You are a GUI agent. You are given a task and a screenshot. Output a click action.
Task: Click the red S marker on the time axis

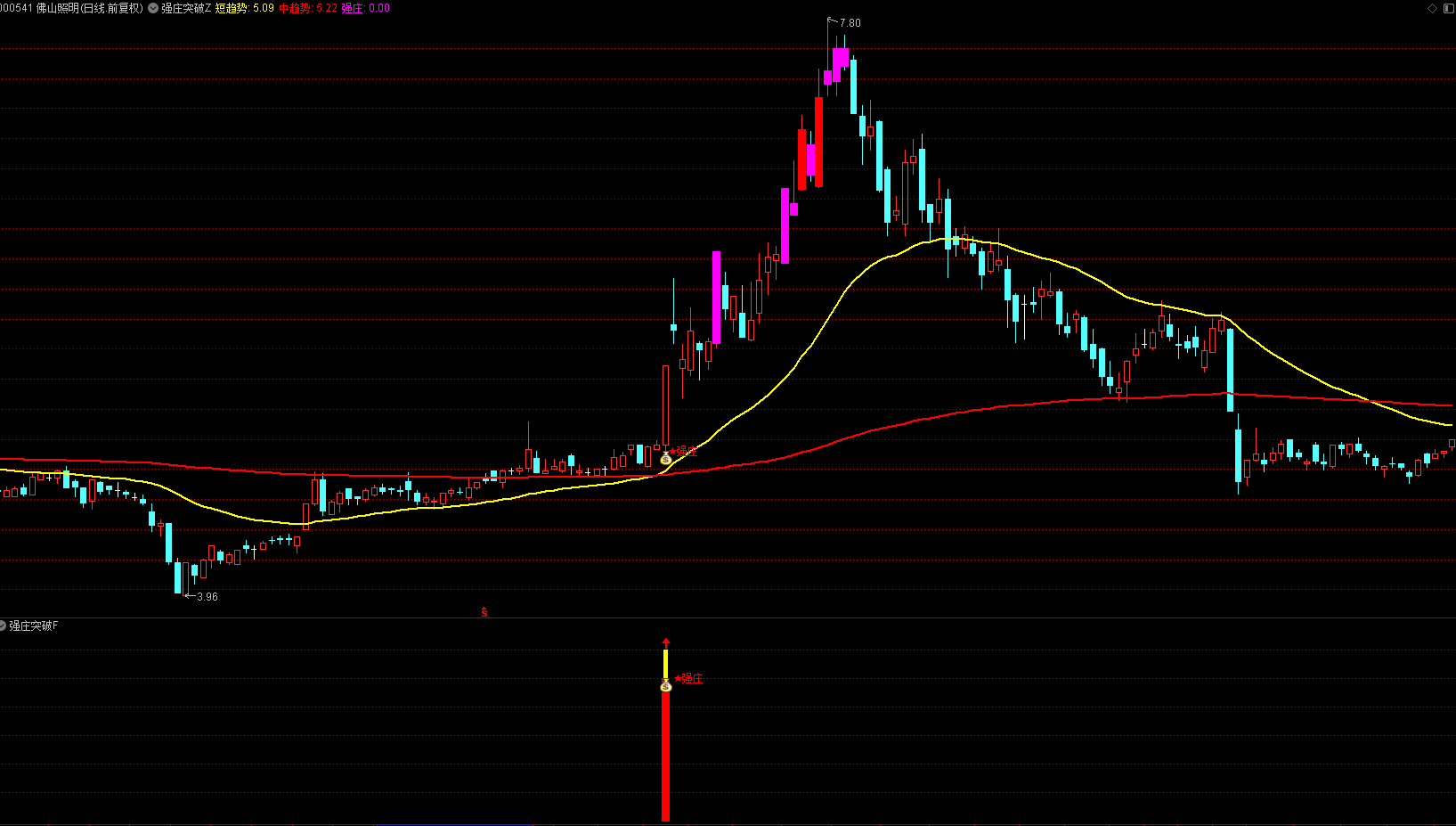click(x=484, y=611)
